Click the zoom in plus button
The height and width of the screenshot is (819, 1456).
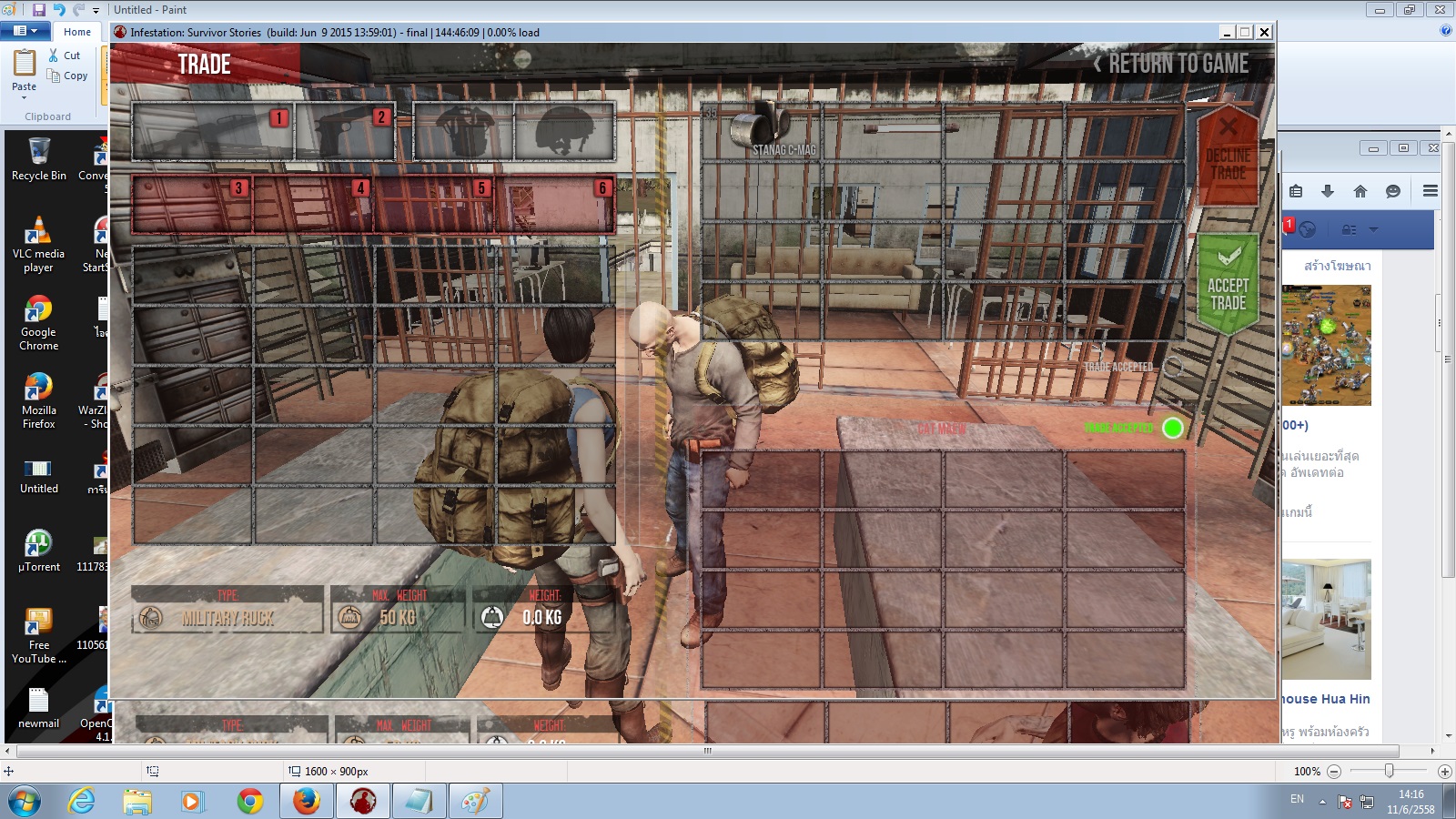[x=1444, y=772]
